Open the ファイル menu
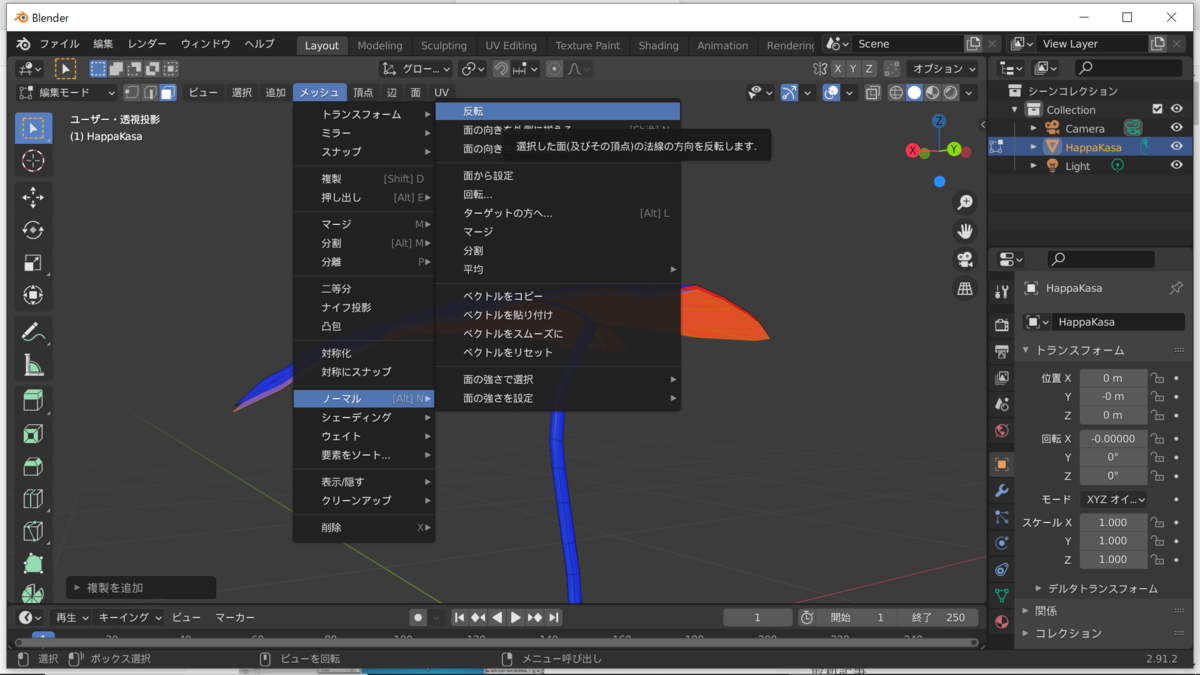Viewport: 1200px width, 675px height. [x=59, y=44]
